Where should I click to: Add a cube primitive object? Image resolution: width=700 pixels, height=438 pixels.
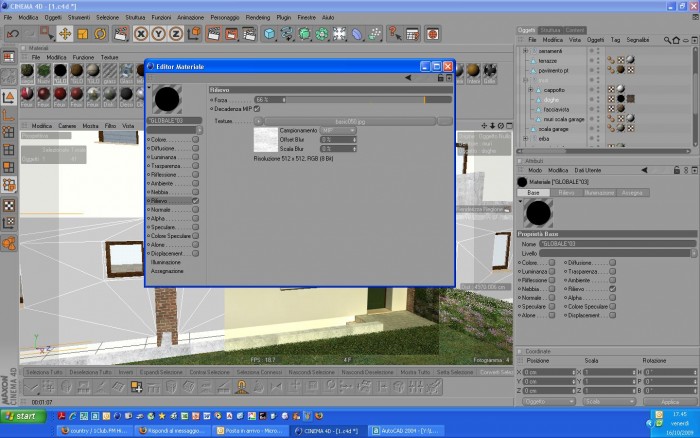[269, 34]
